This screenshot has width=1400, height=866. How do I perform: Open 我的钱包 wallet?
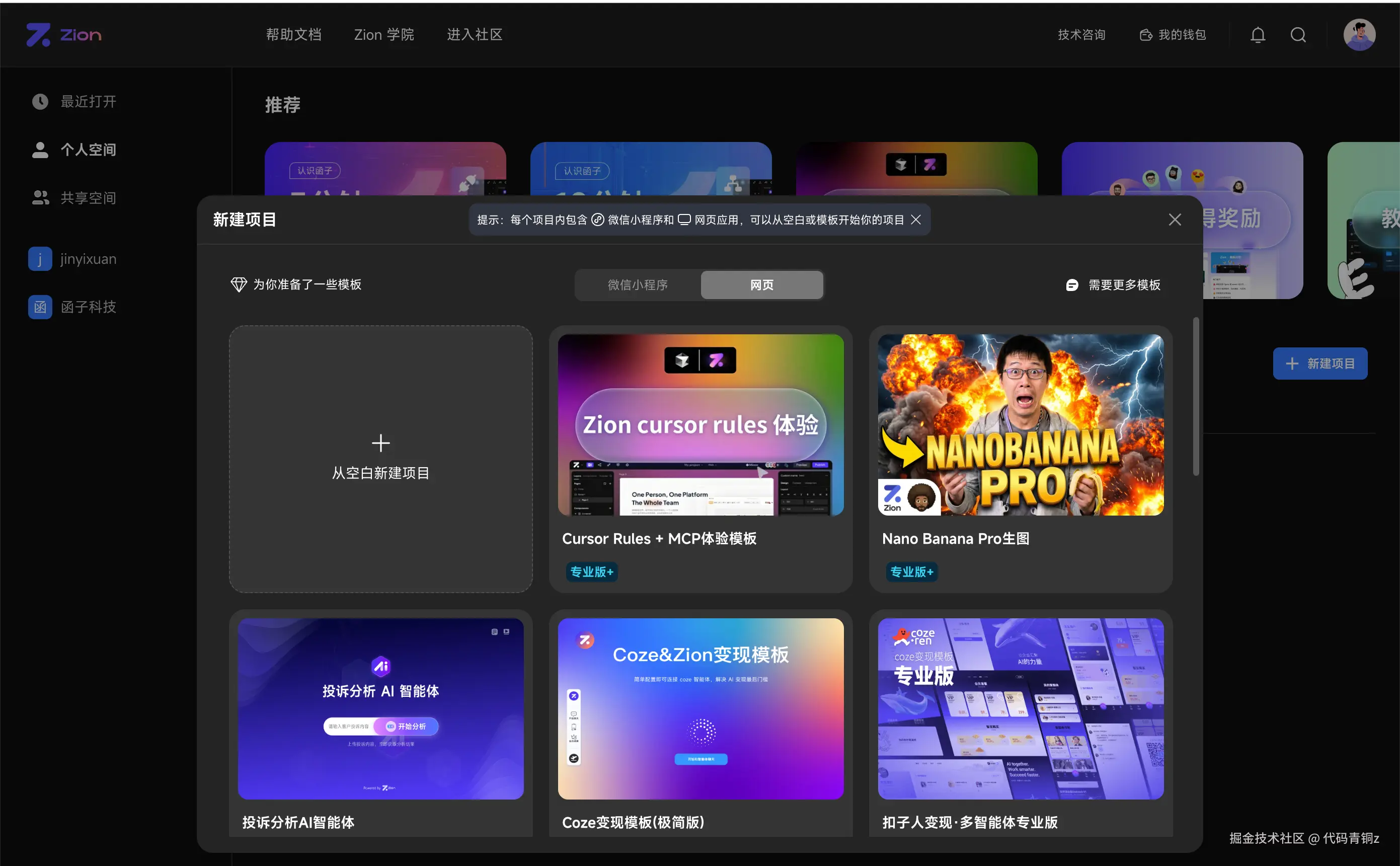point(1173,35)
